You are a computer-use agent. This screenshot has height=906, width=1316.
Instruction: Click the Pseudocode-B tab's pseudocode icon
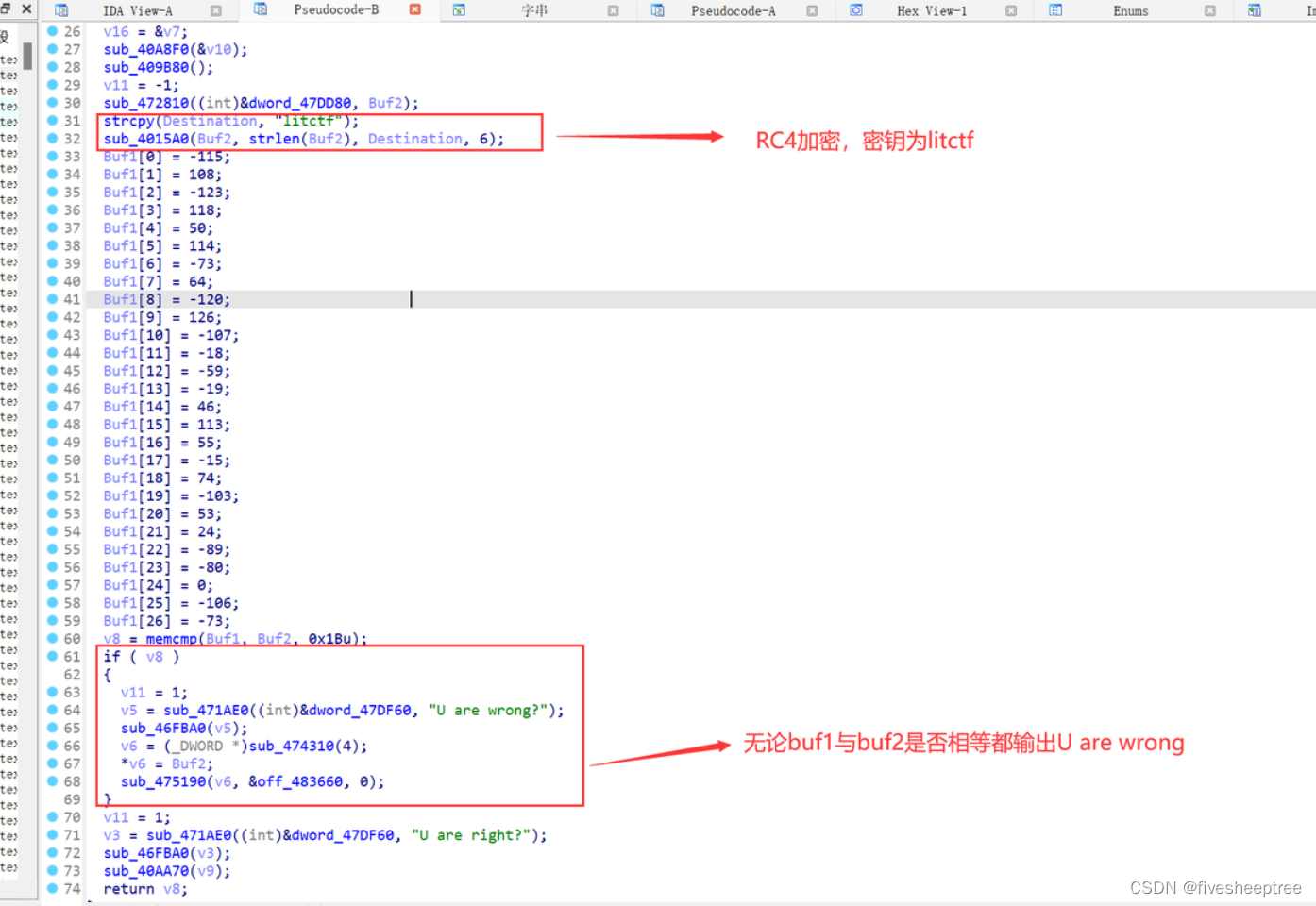click(261, 9)
